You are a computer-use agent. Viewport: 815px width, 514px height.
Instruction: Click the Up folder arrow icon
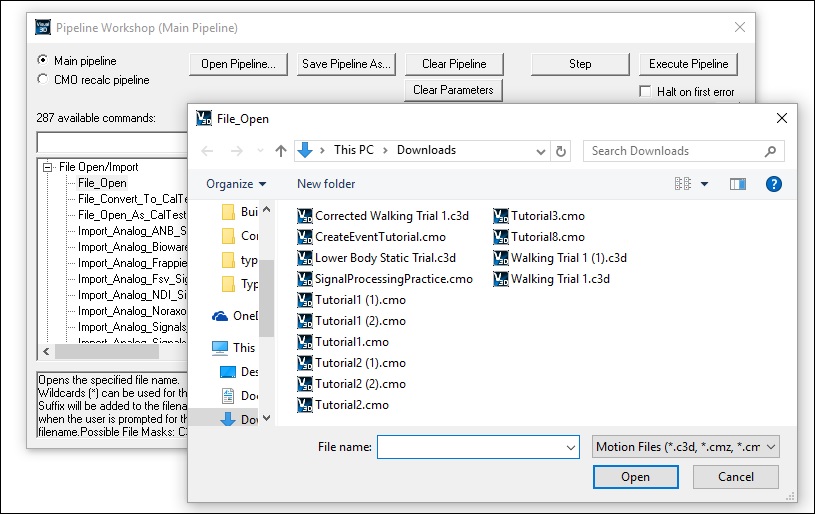click(281, 151)
